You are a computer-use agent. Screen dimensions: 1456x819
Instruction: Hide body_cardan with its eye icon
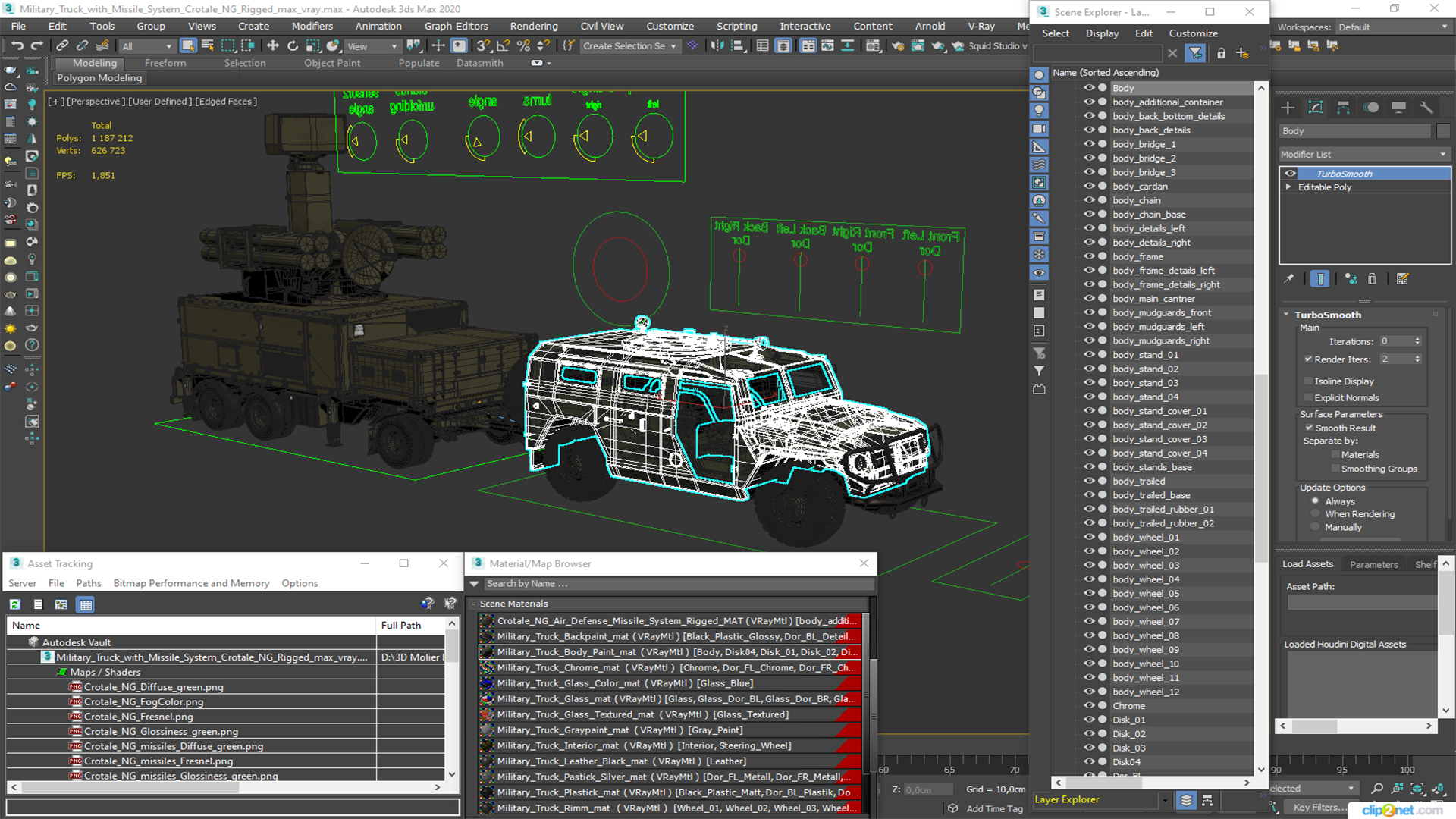pos(1088,187)
